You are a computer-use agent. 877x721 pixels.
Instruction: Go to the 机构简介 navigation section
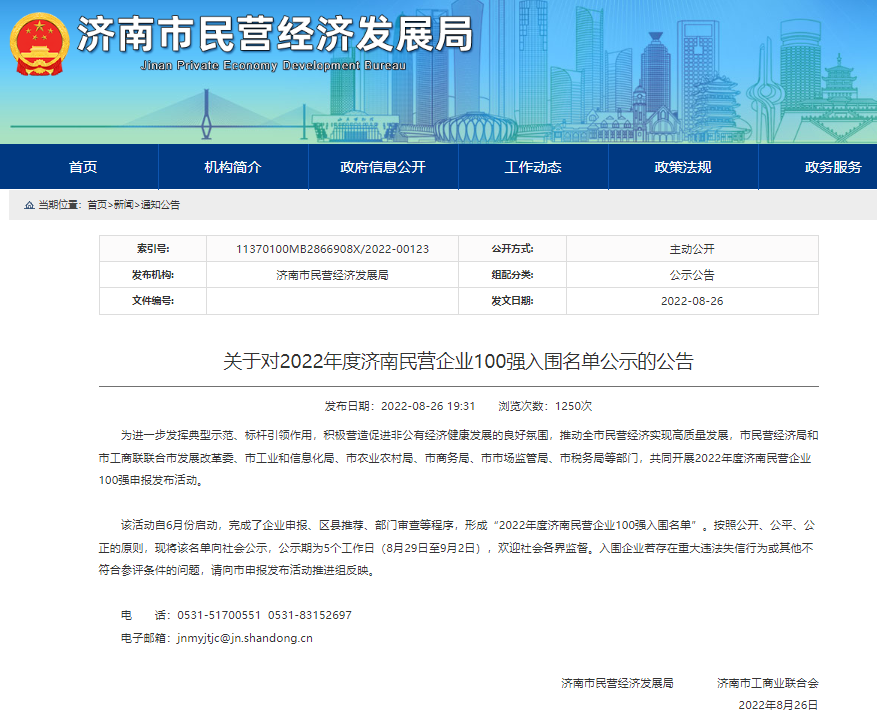click(x=232, y=167)
